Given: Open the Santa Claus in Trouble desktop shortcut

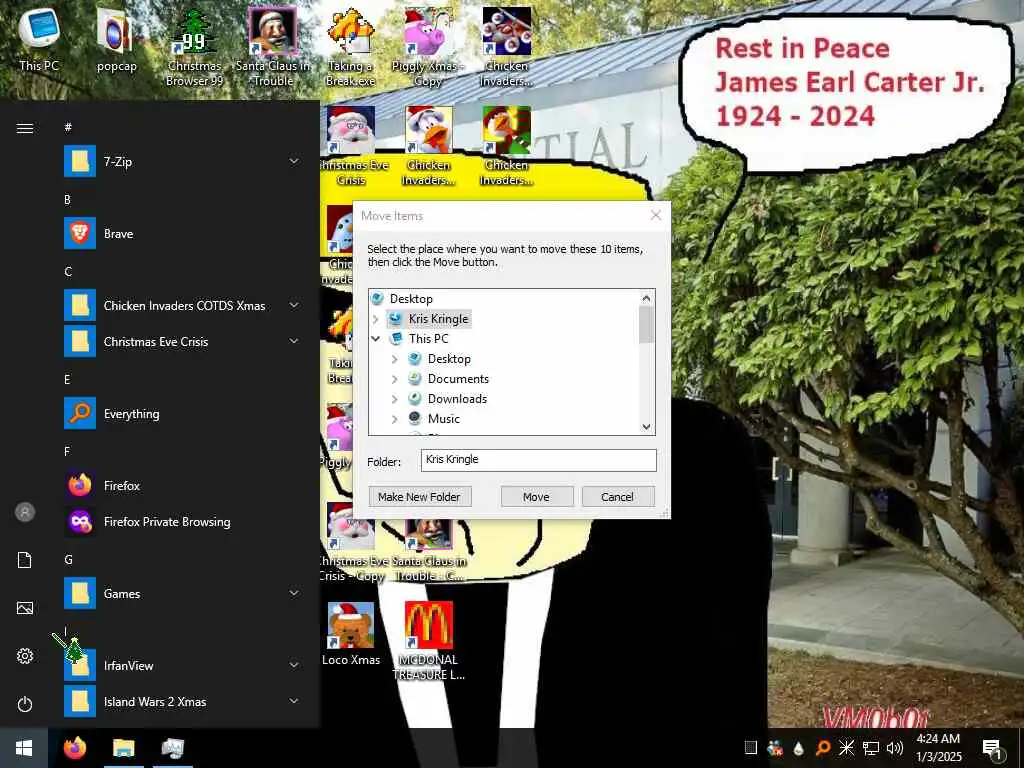Looking at the screenshot, I should click(272, 47).
